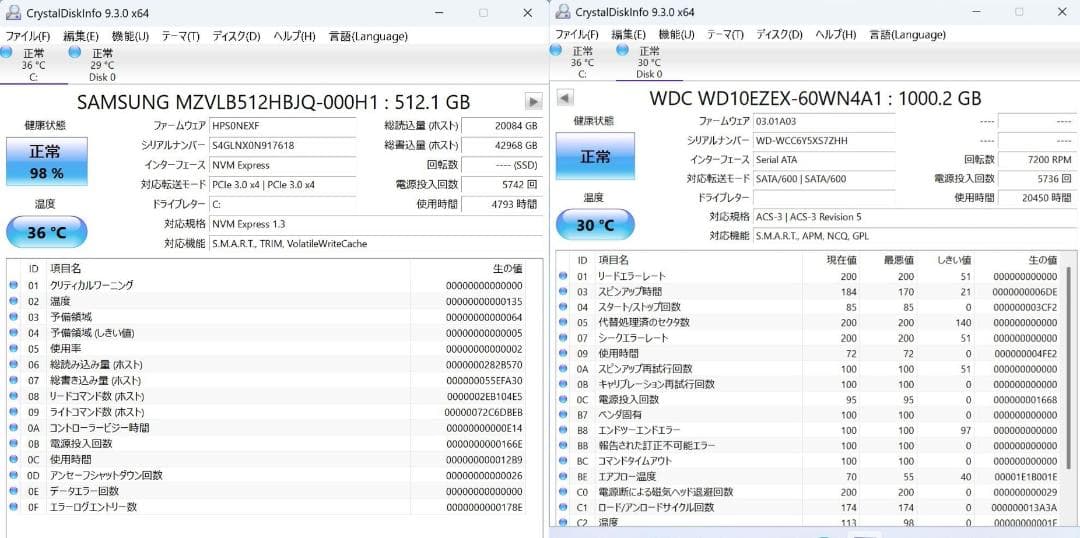Click the blue status orb above Disk 0 in the WDC window

tap(623, 50)
